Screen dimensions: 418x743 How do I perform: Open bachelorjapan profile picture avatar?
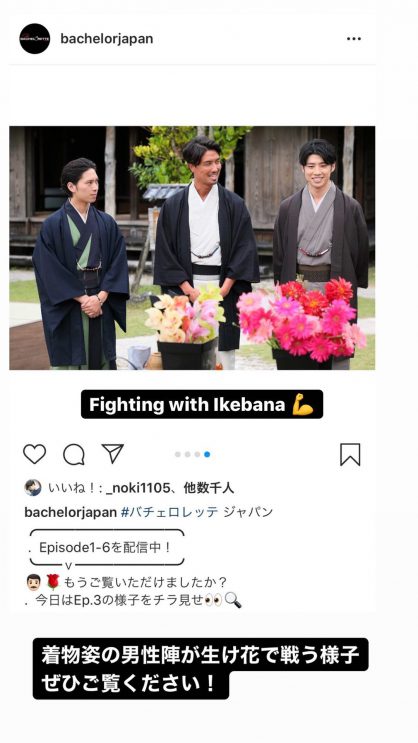click(35, 38)
